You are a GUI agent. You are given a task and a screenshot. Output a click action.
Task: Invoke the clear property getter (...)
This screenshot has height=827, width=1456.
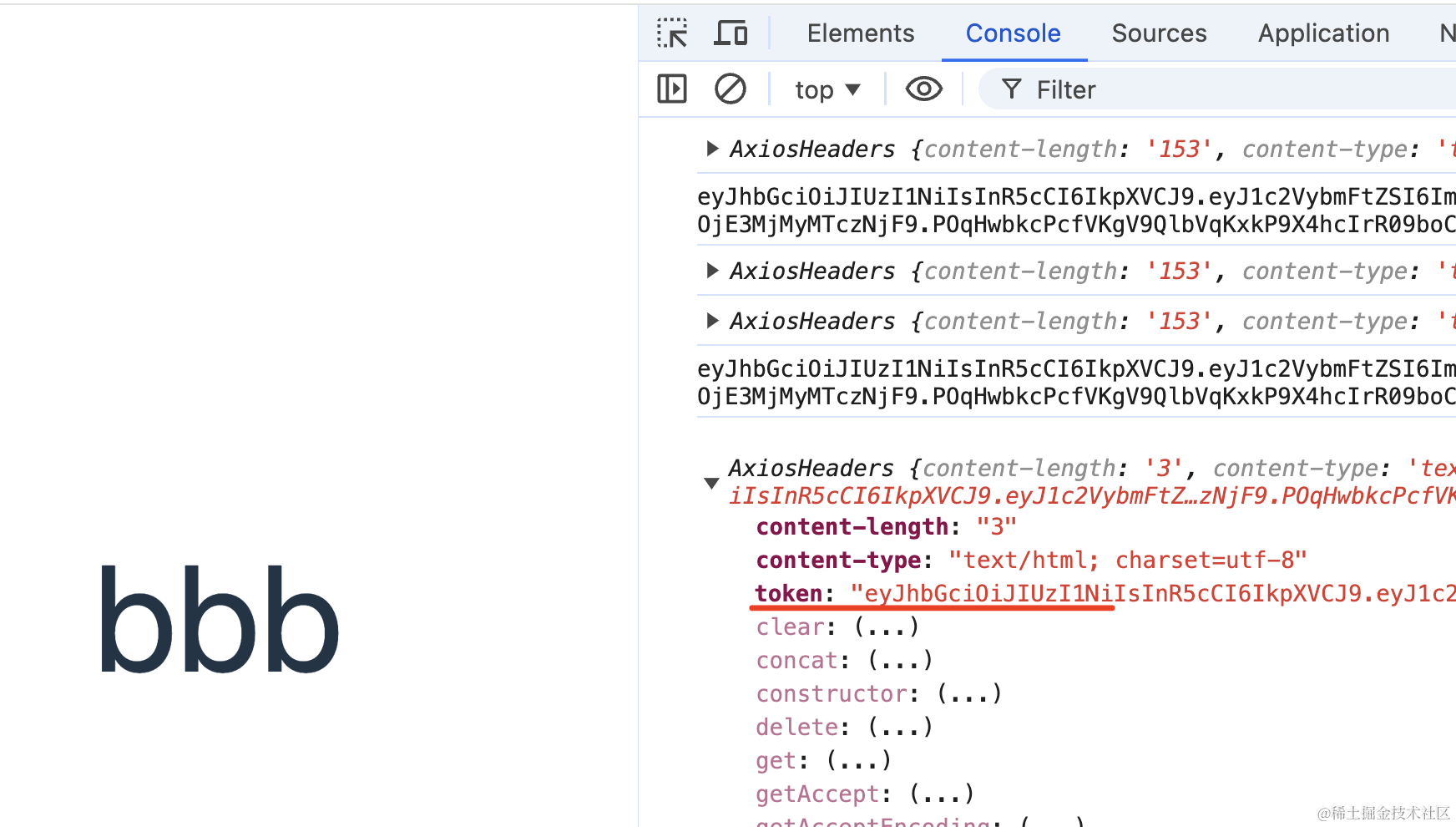tap(887, 627)
